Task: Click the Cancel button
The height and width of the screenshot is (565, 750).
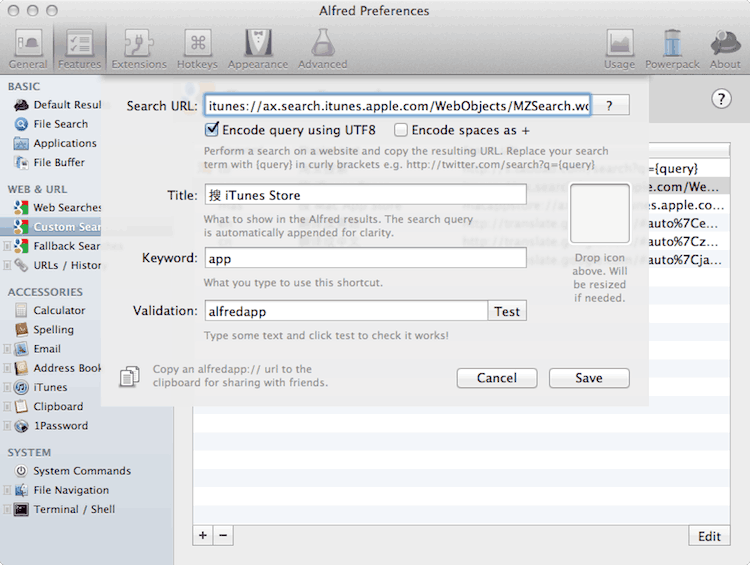Action: [497, 378]
